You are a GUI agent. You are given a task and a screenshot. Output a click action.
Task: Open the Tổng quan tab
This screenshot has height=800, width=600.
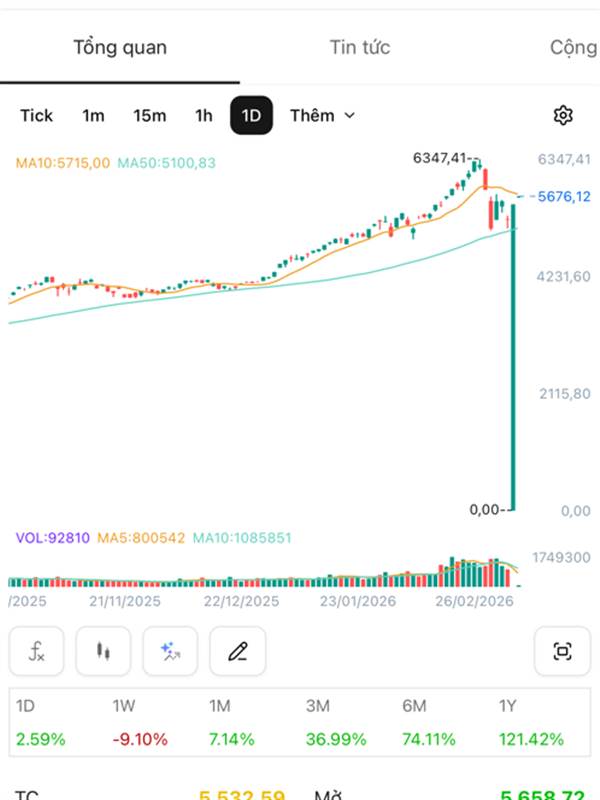tap(120, 47)
